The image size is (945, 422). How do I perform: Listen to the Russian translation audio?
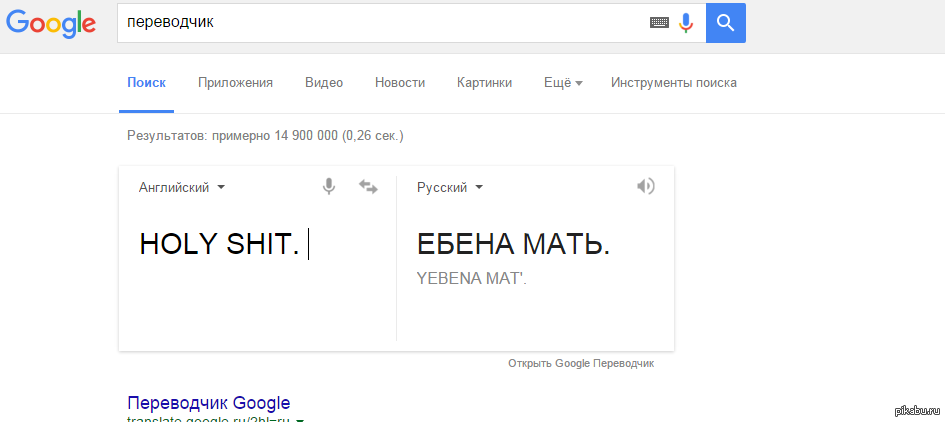(646, 186)
